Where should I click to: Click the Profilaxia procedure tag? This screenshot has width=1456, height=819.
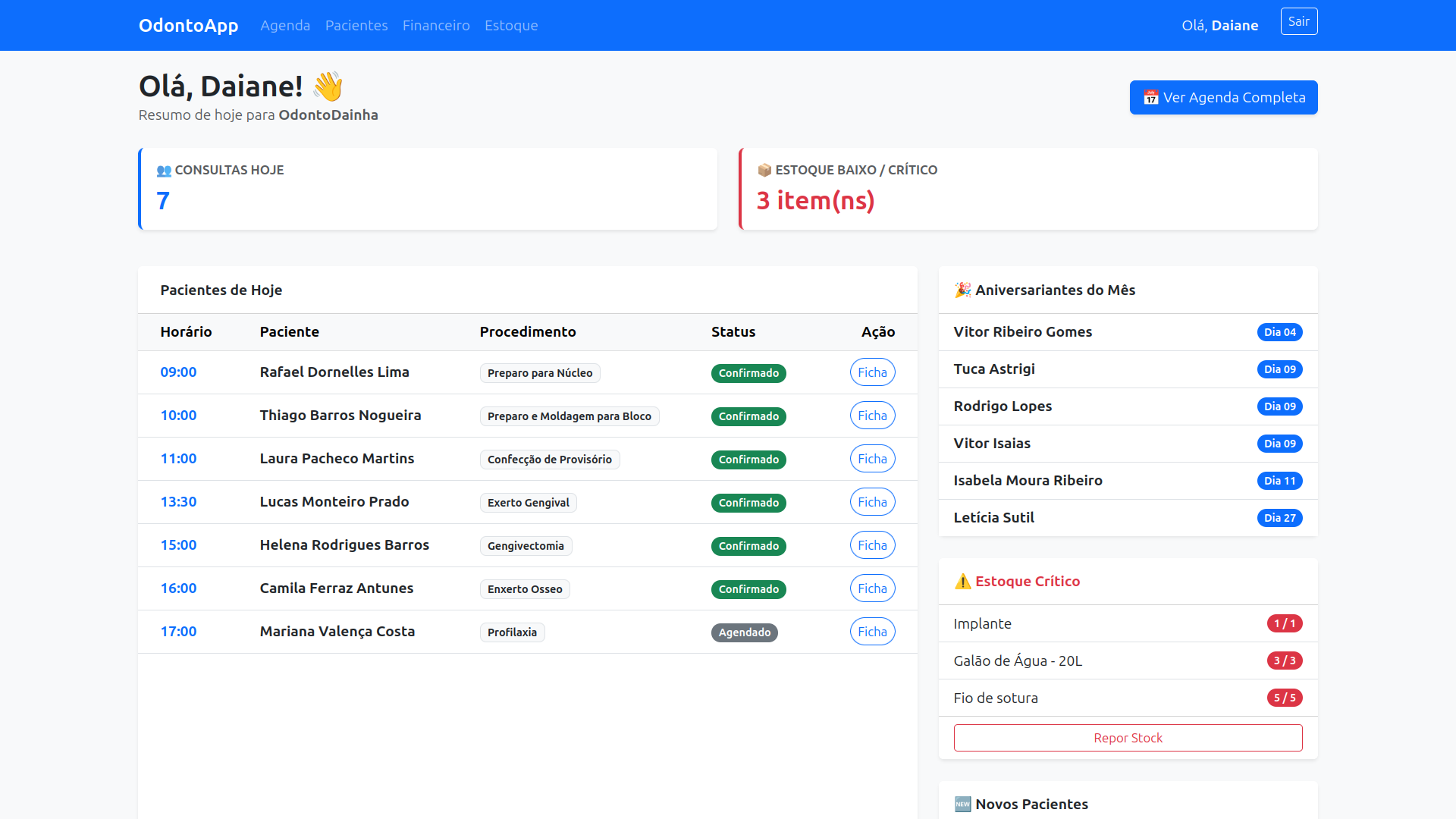pos(512,632)
